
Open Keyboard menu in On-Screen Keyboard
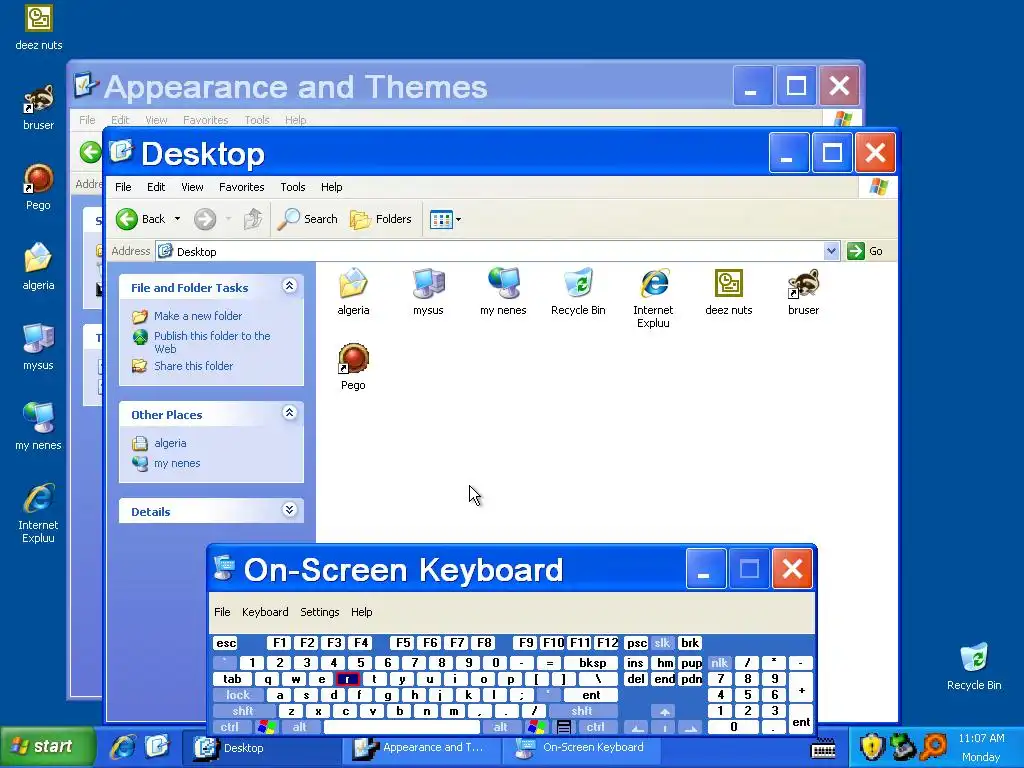[264, 612]
